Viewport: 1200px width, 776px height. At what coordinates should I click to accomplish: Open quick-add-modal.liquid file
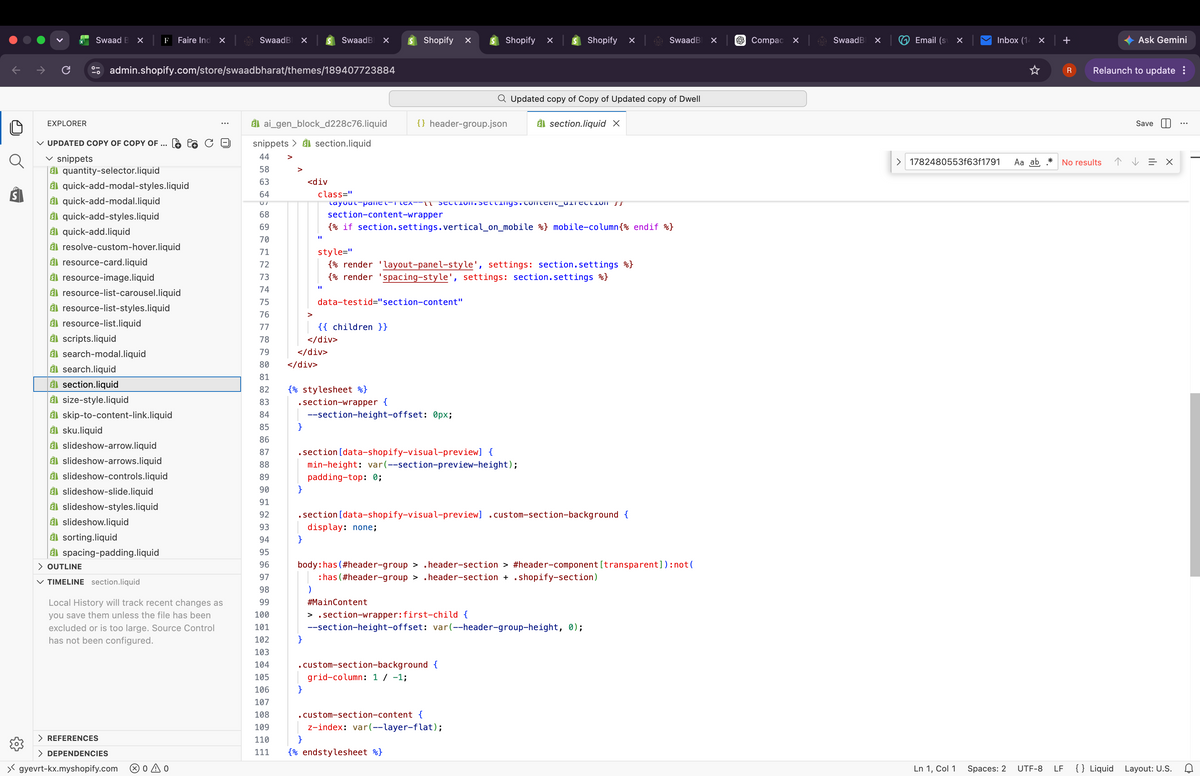point(111,201)
